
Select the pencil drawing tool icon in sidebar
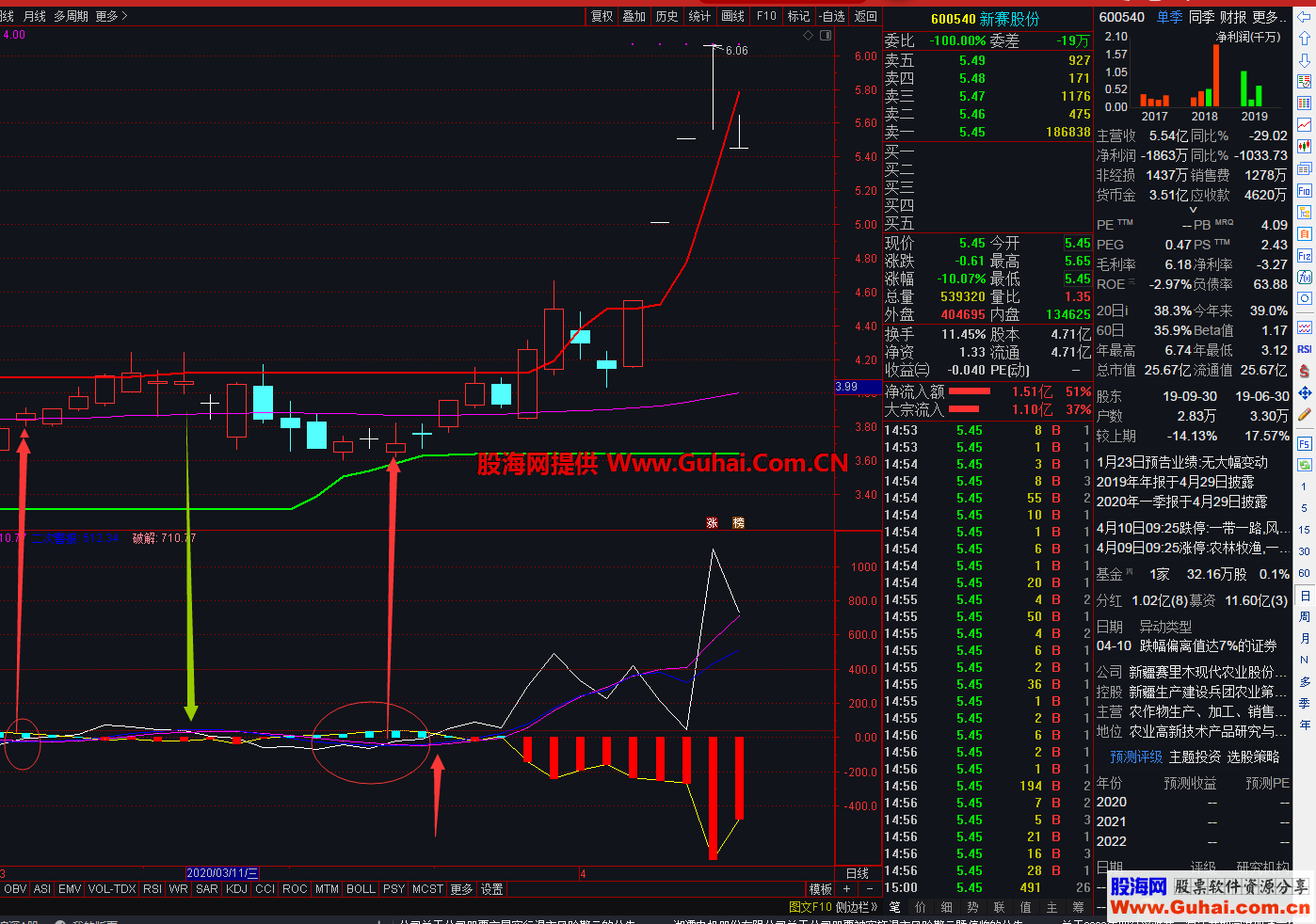(1304, 414)
